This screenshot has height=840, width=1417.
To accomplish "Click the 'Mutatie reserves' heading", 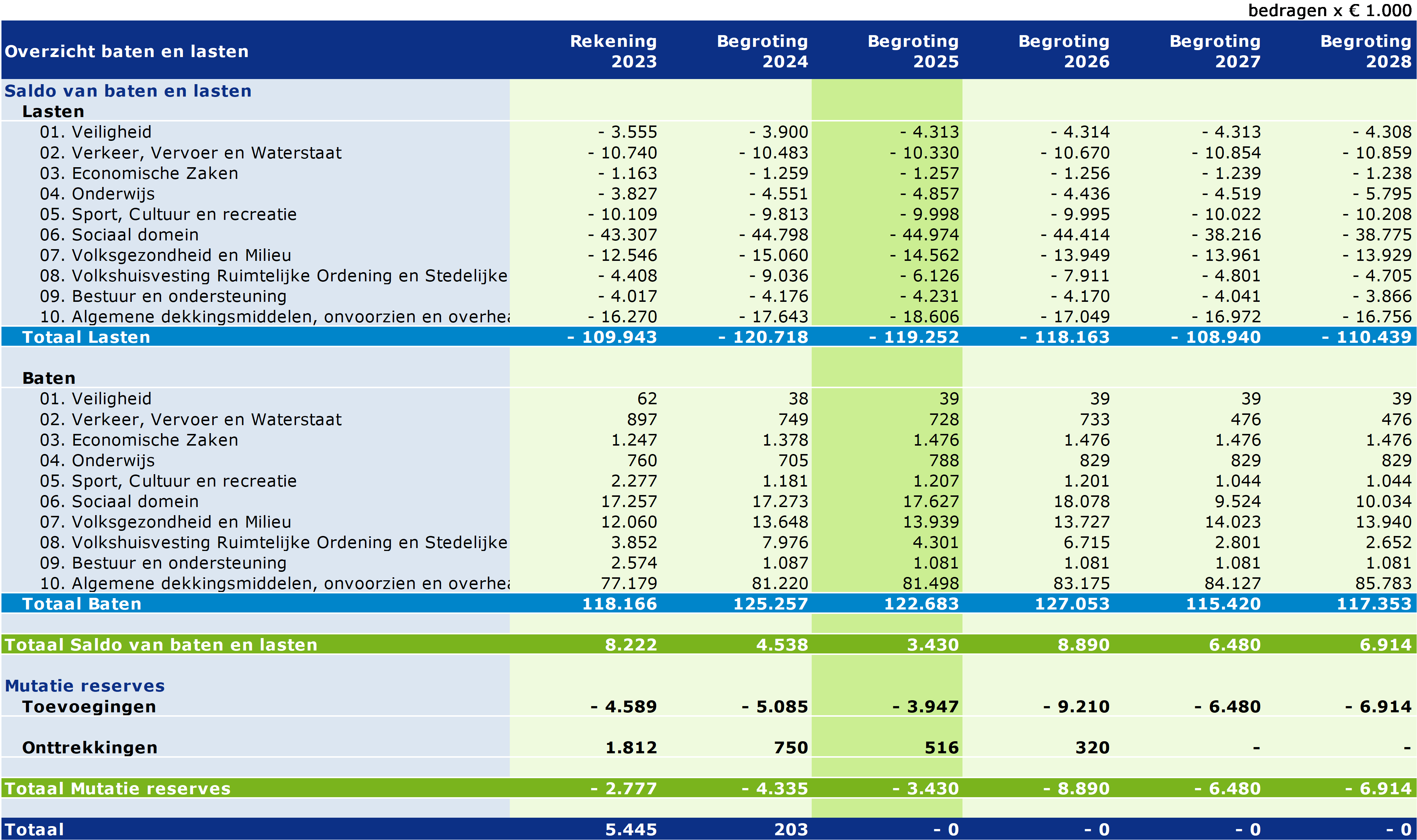I will point(85,686).
